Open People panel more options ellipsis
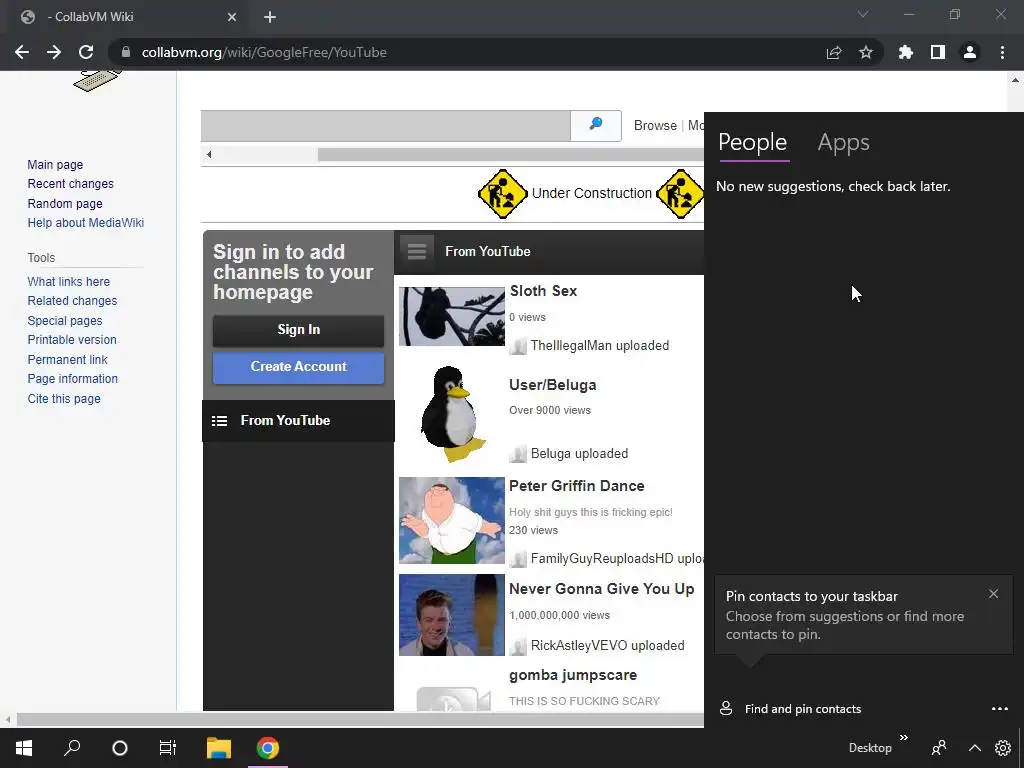1024x768 pixels. (1000, 709)
